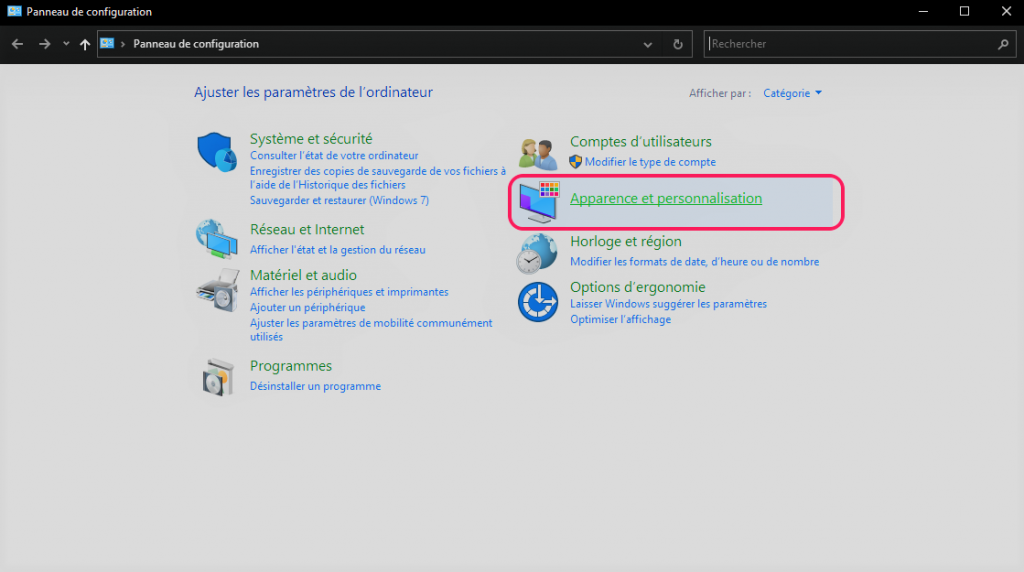Open Système et sécurité shield icon

[x=217, y=152]
